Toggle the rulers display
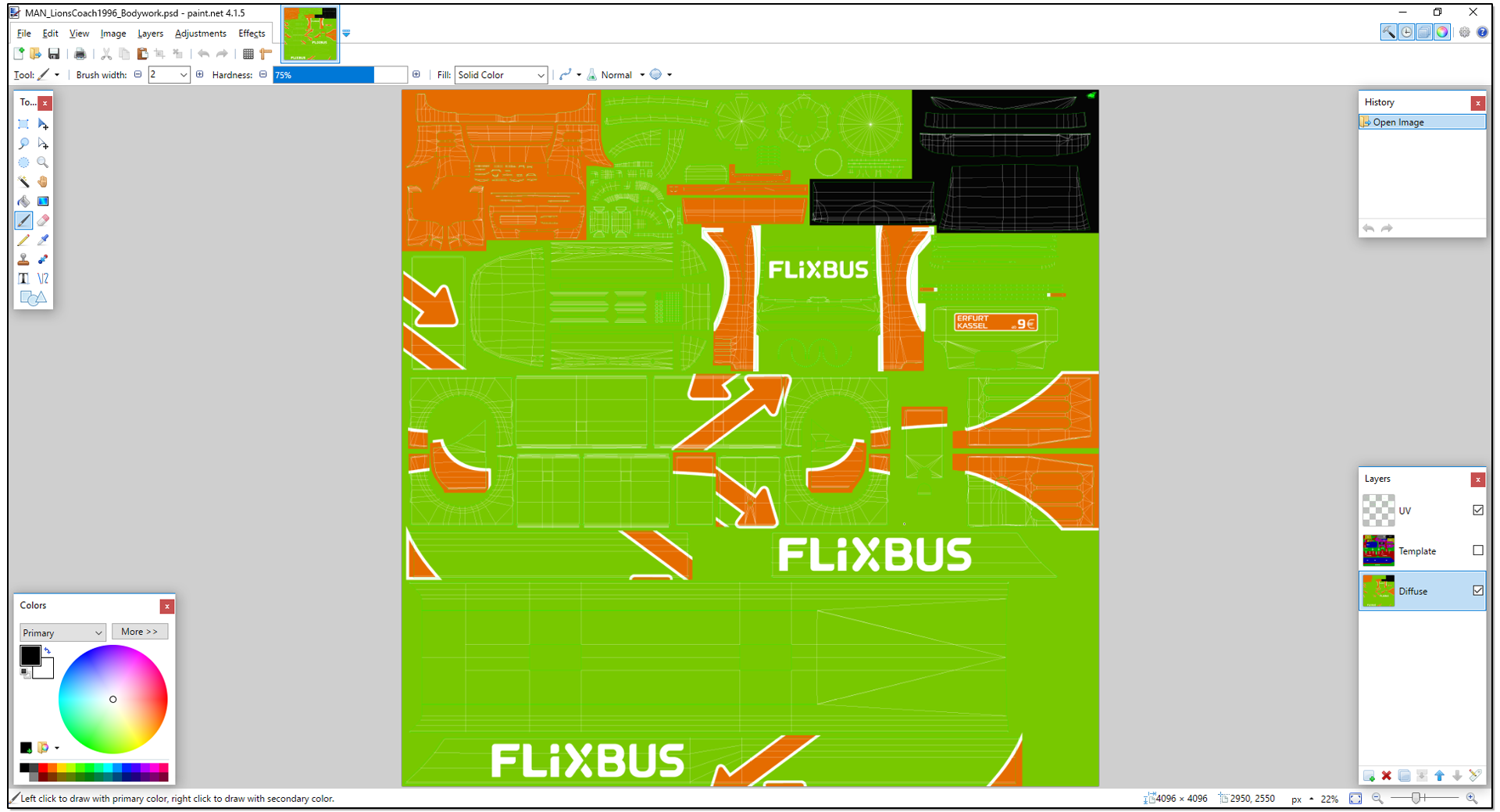Image resolution: width=1500 pixels, height=812 pixels. 266,54
